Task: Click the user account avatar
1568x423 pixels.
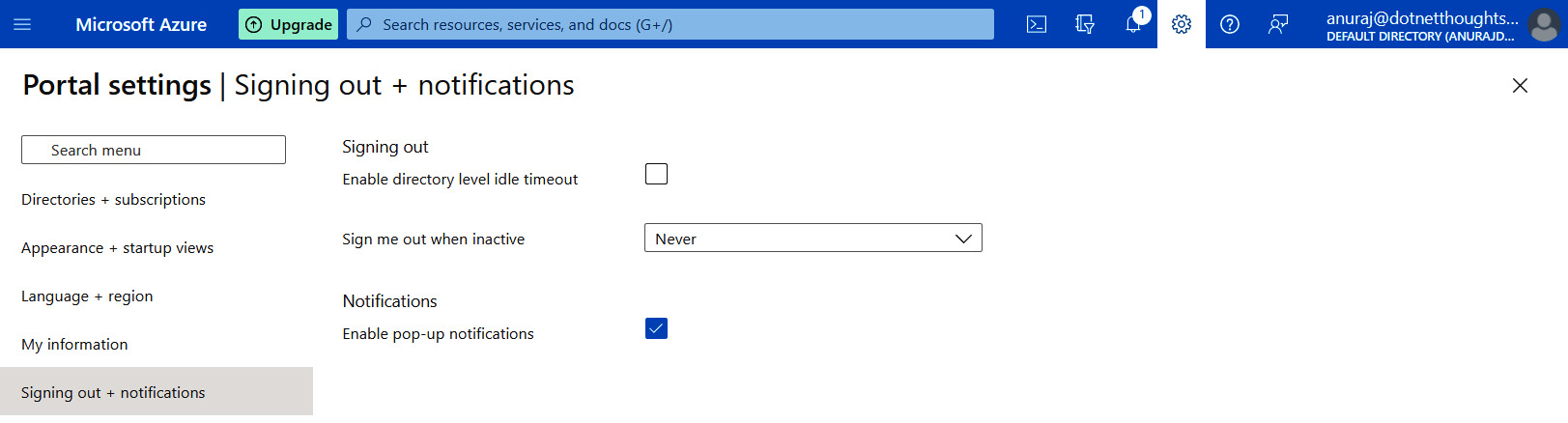Action: (1544, 25)
